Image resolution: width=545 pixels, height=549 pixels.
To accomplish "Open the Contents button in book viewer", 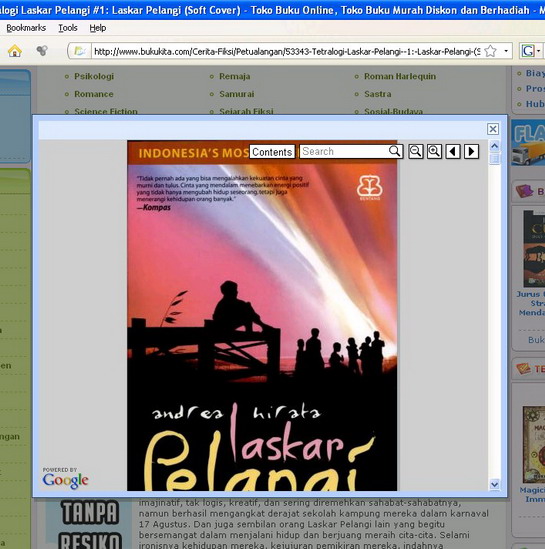I will click(x=272, y=152).
